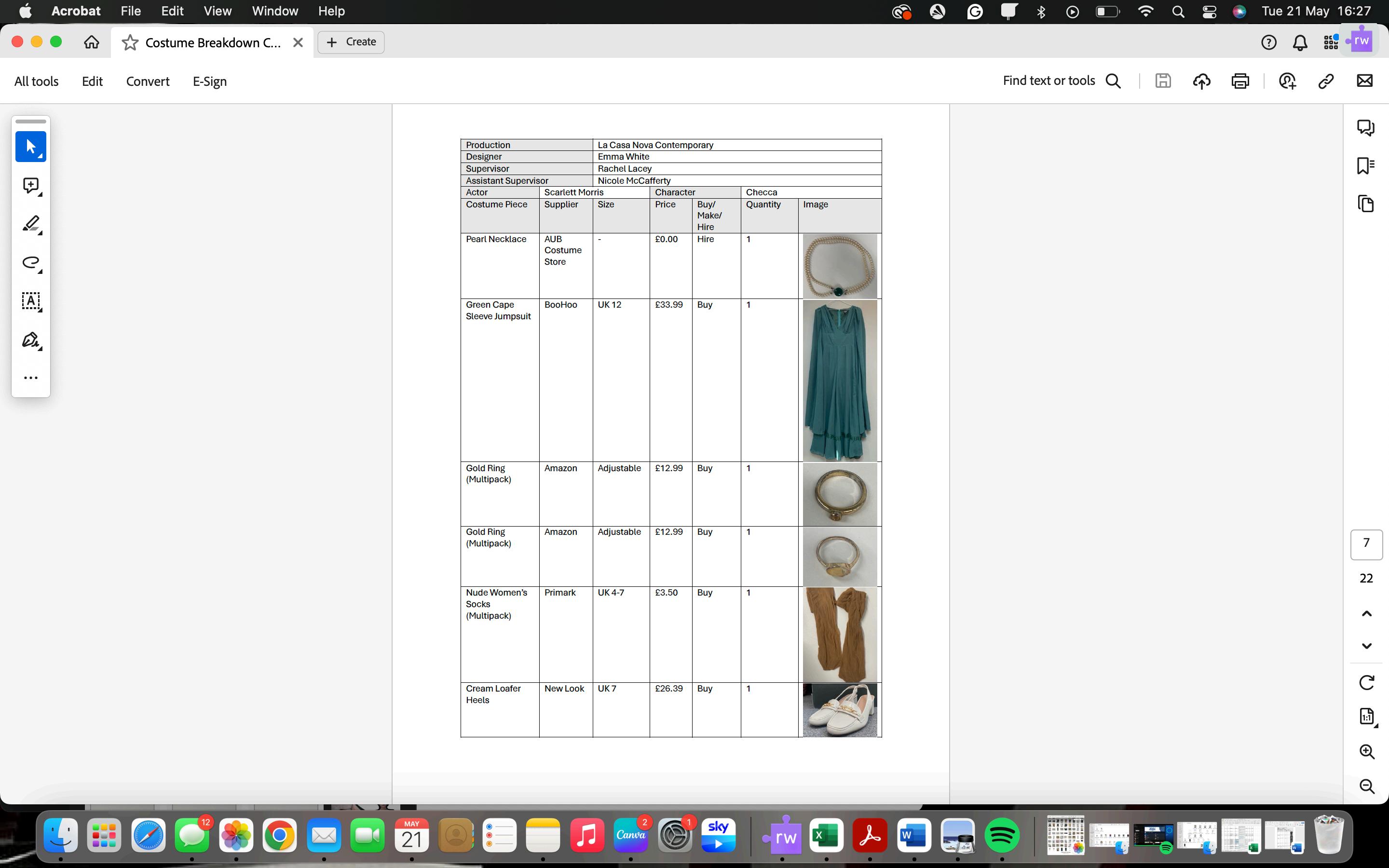
Task: Open the comments panel icon
Action: coord(1365,127)
